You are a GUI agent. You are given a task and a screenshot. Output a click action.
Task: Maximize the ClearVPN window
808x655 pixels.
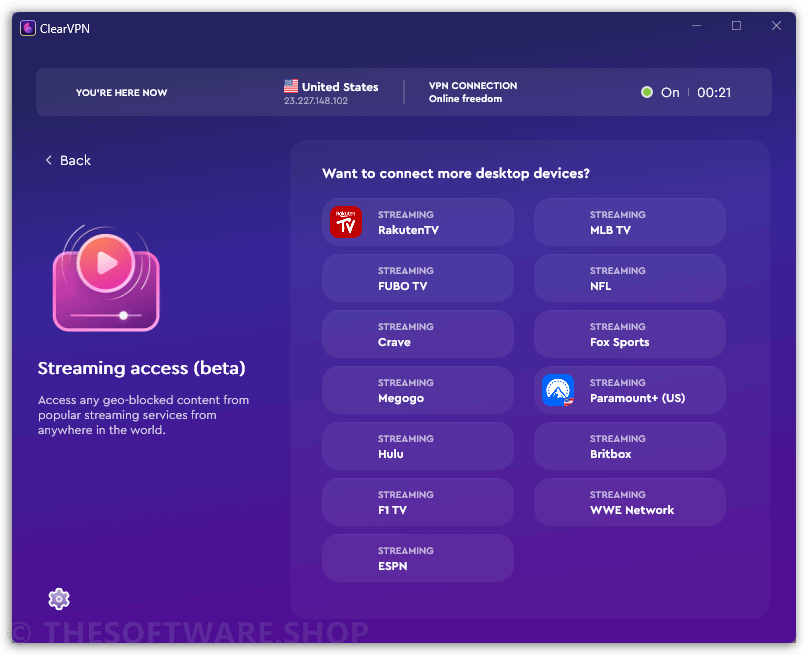tap(736, 26)
